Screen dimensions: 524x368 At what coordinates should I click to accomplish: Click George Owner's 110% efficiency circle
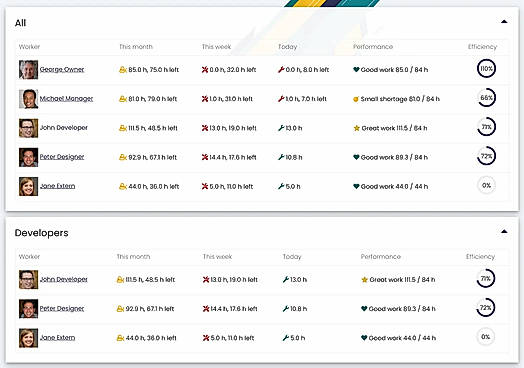point(486,69)
